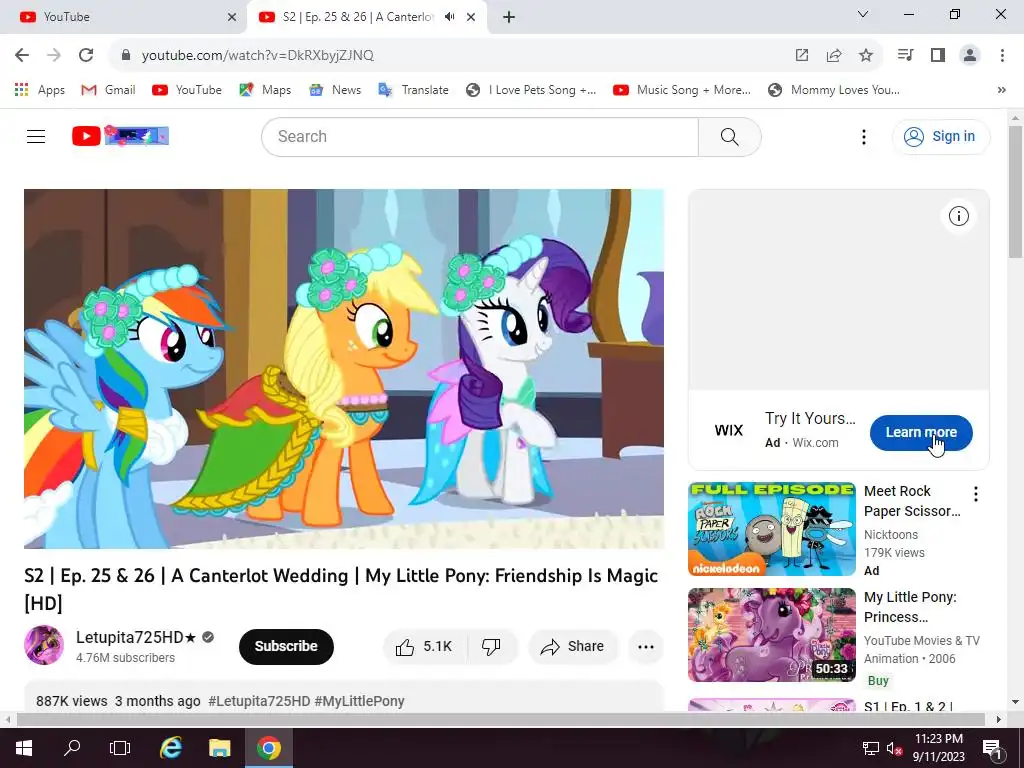Image resolution: width=1024 pixels, height=768 pixels.
Task: Click the video player
Action: click(344, 369)
